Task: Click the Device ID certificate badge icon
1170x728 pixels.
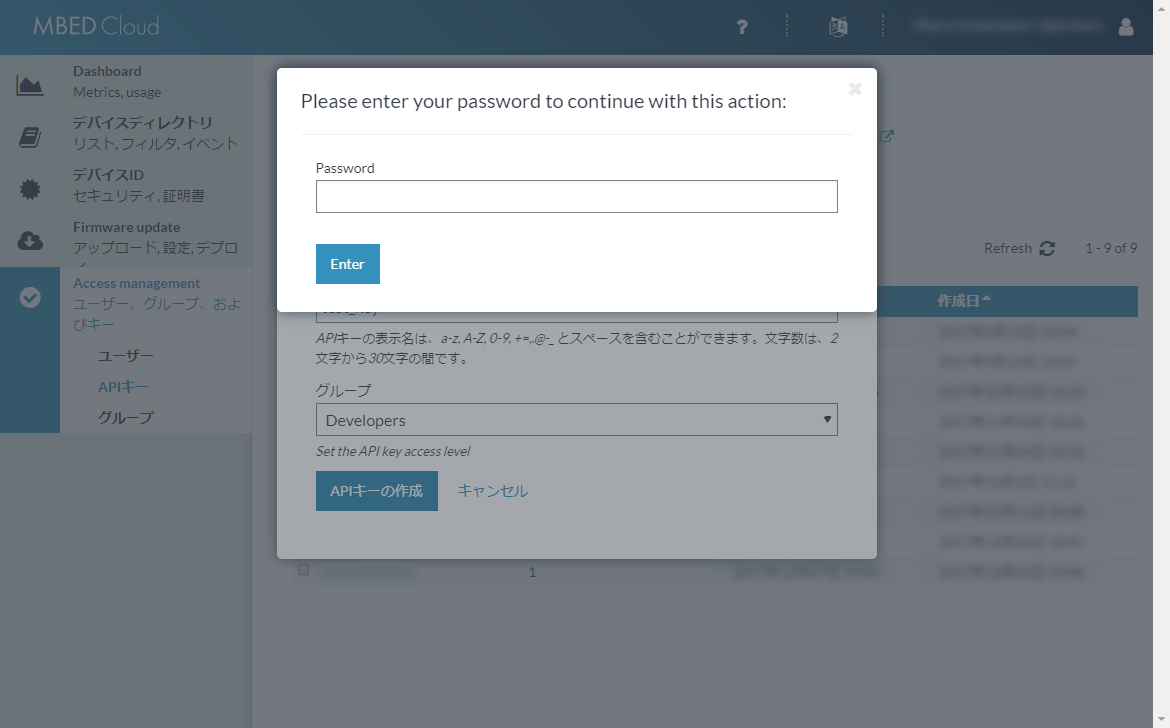Action: [x=30, y=189]
